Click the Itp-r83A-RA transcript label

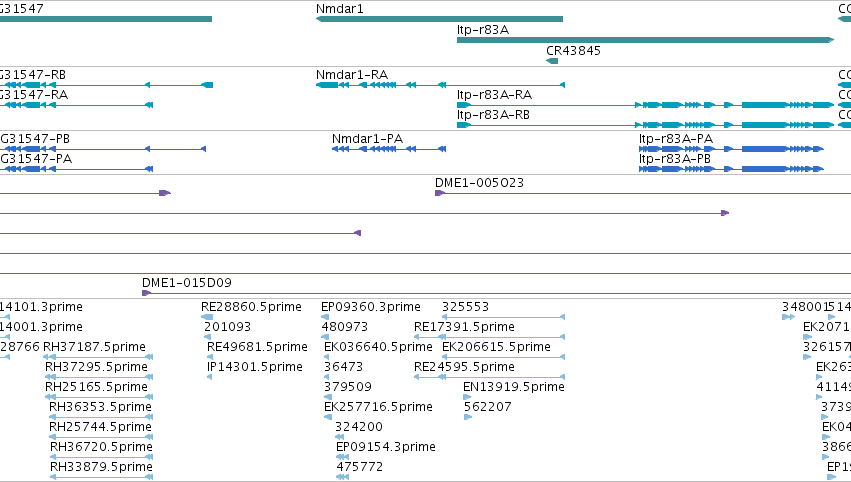(x=494, y=95)
